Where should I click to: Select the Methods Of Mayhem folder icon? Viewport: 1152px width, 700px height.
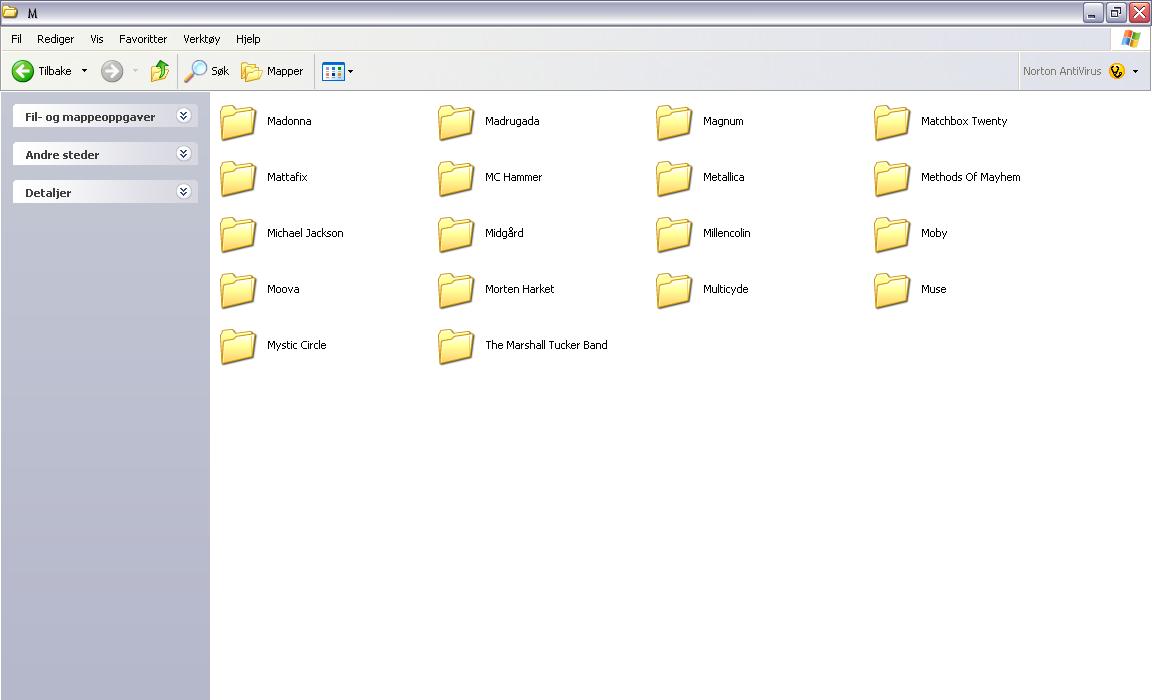[893, 178]
